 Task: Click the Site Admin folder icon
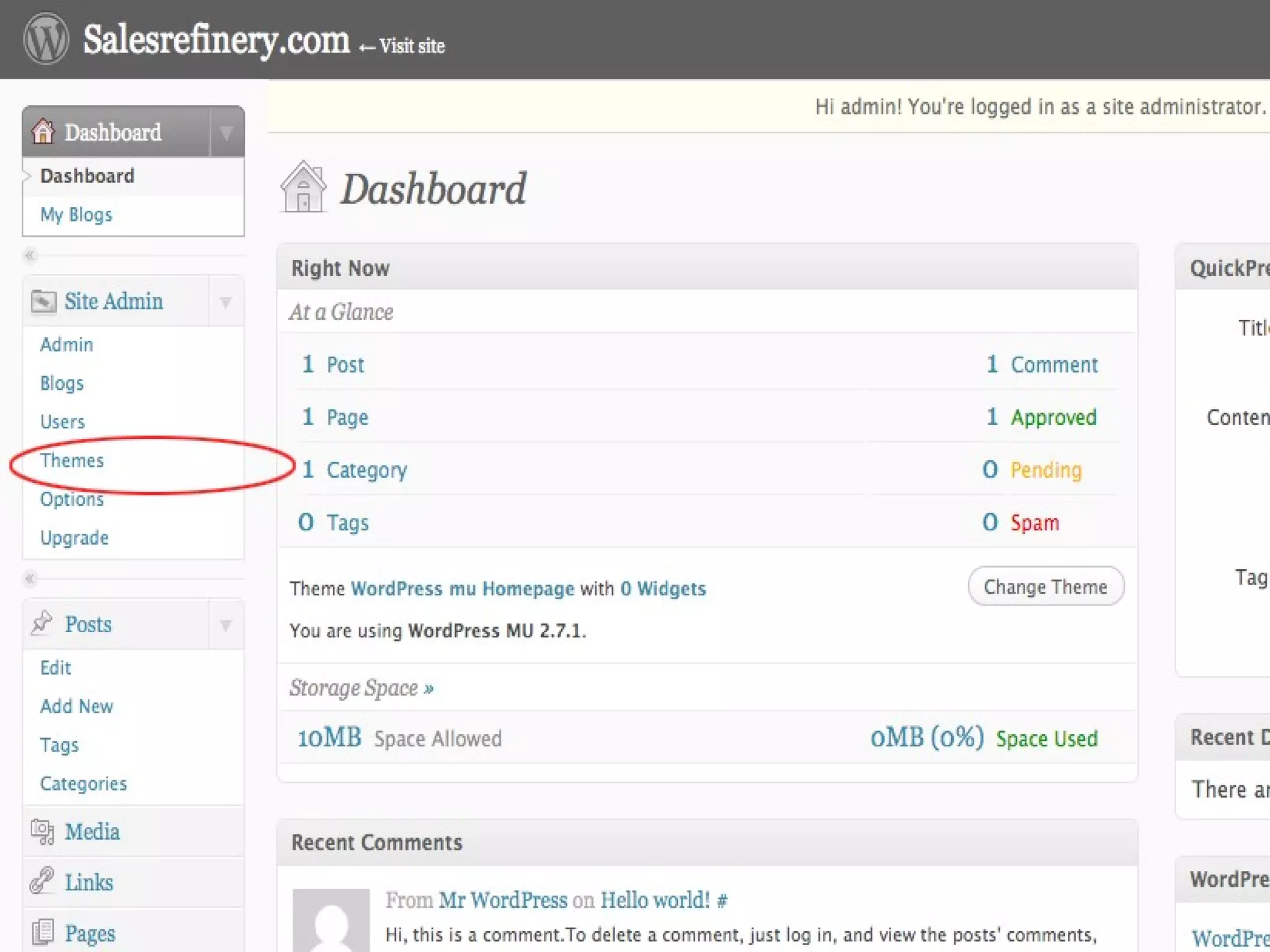tap(43, 302)
